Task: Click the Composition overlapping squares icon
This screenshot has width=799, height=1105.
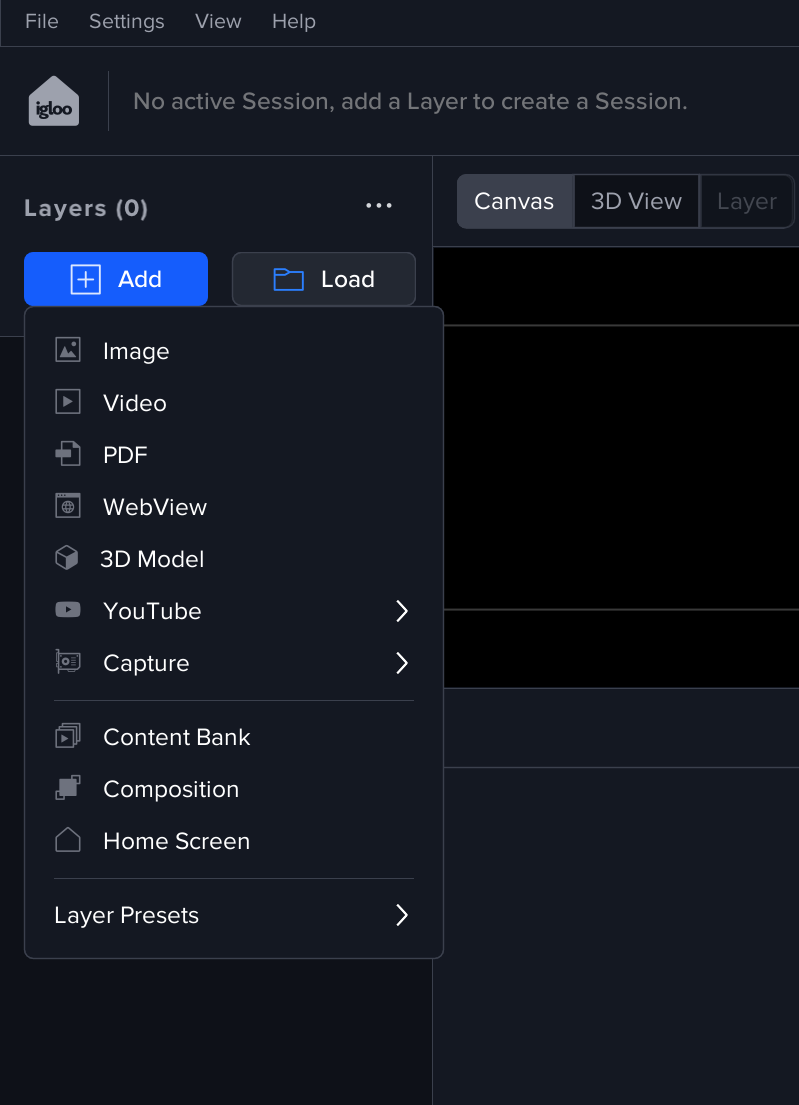Action: coord(67,788)
